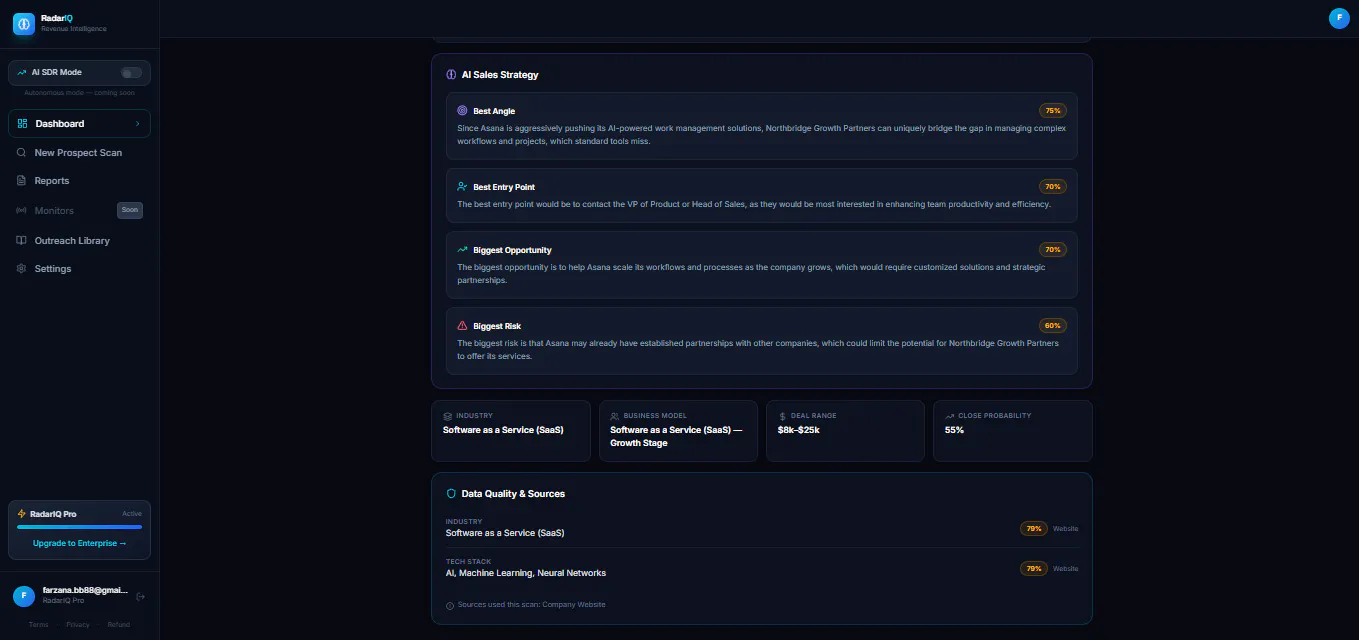Click the Best Angle 75% badge
Screen dimensions: 1359x640
coord(1053,111)
